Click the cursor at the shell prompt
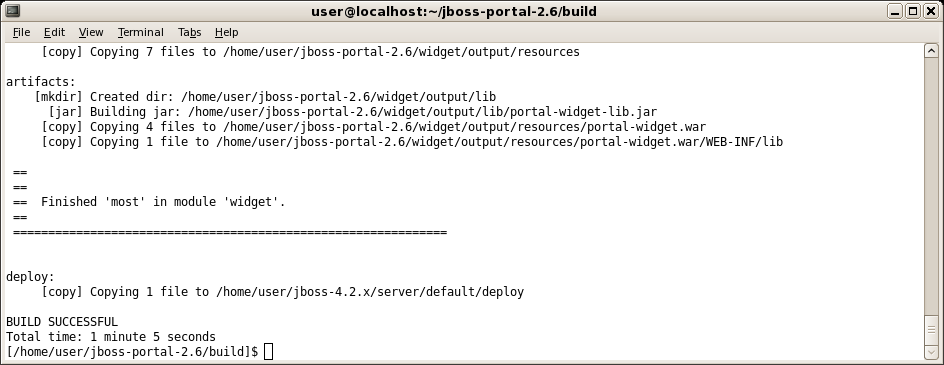Image resolution: width=944 pixels, height=365 pixels. tap(269, 351)
